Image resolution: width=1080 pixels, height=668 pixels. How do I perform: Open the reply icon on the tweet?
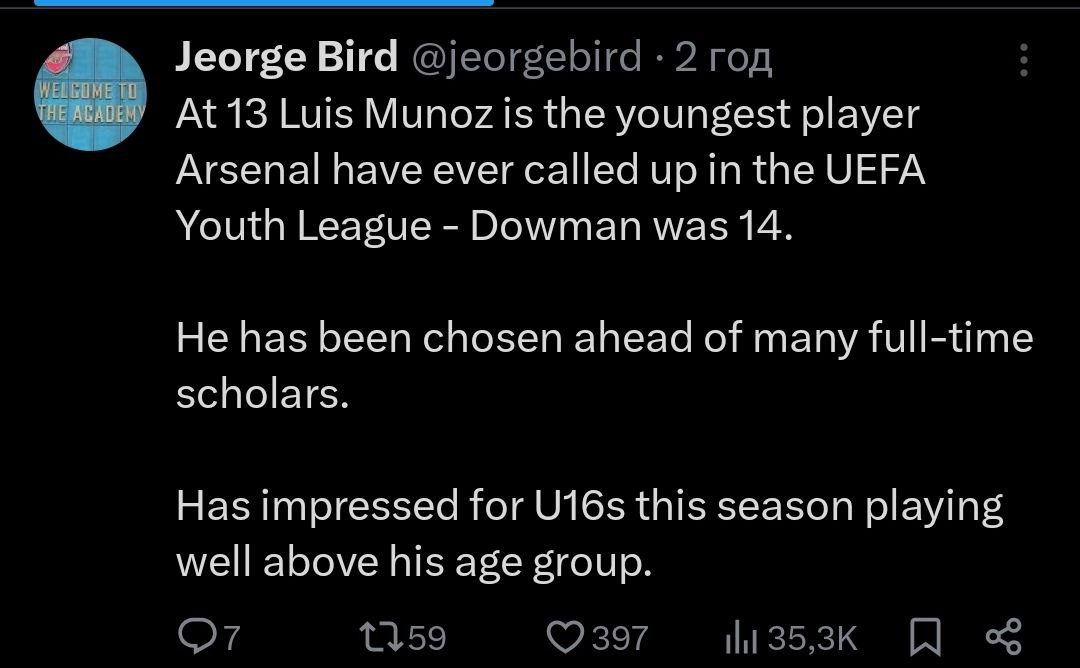pos(192,637)
